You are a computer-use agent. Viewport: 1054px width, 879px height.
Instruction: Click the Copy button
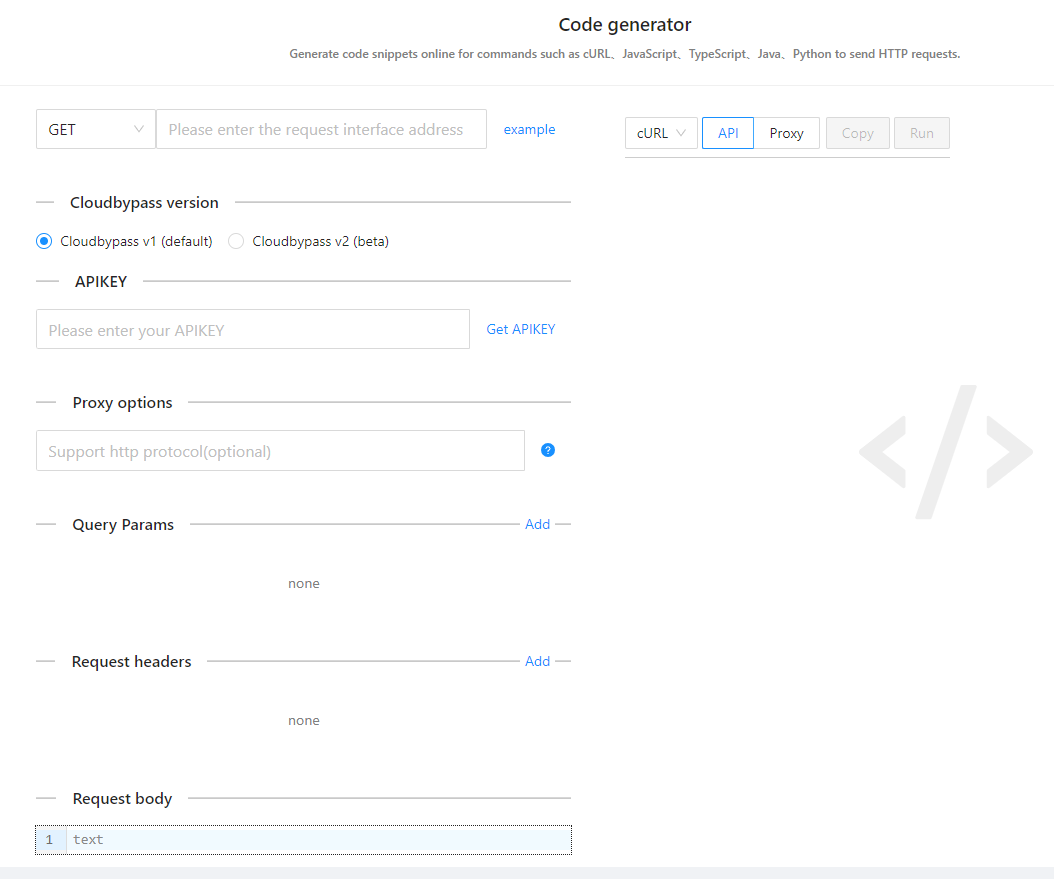point(857,133)
